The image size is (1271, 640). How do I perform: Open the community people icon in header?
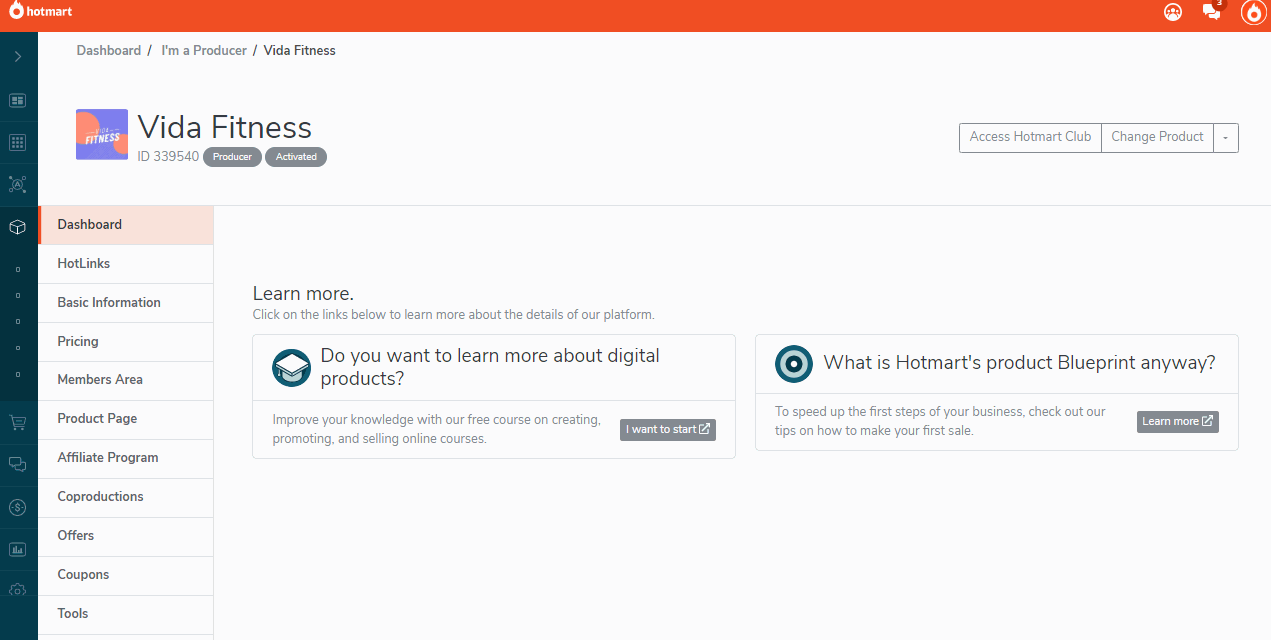coord(1173,12)
